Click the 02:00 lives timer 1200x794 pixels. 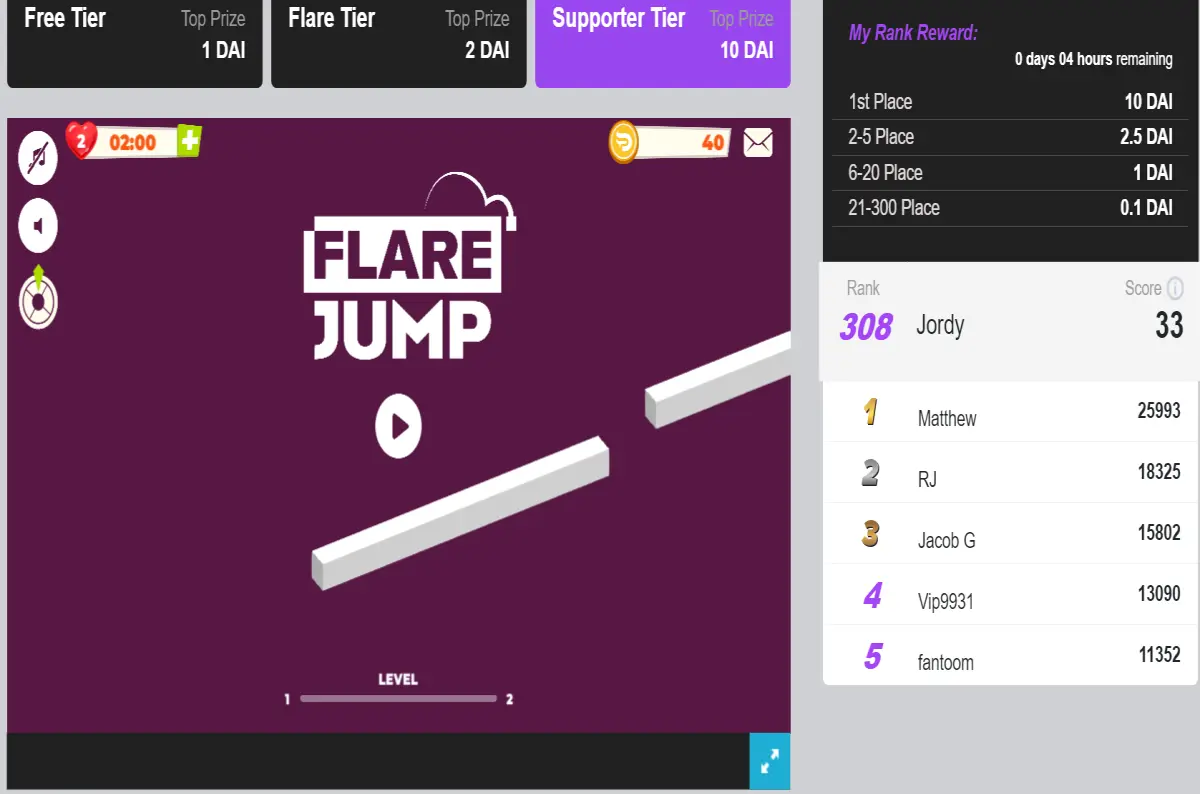click(x=133, y=142)
